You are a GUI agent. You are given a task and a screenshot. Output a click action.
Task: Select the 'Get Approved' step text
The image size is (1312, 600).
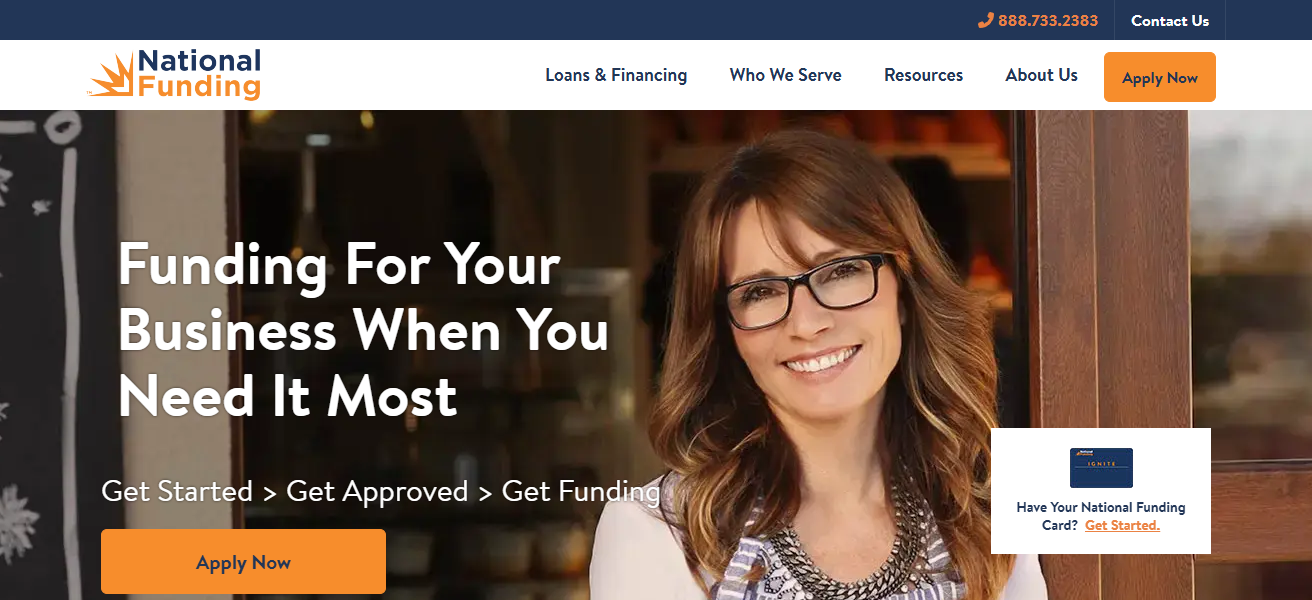click(x=377, y=492)
